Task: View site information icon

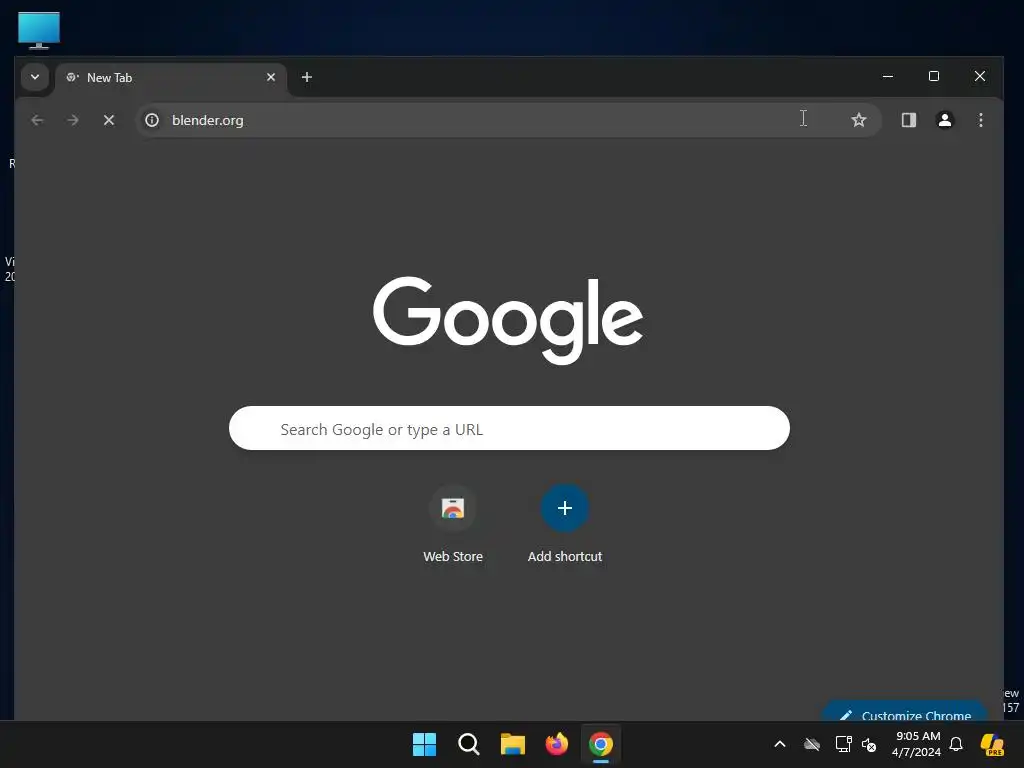Action: 152,120
